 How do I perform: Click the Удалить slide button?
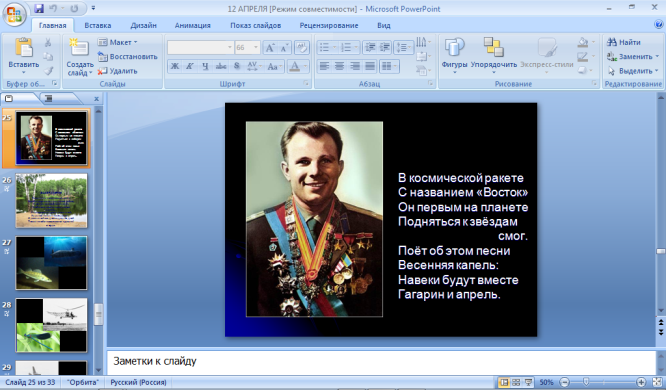coord(118,71)
